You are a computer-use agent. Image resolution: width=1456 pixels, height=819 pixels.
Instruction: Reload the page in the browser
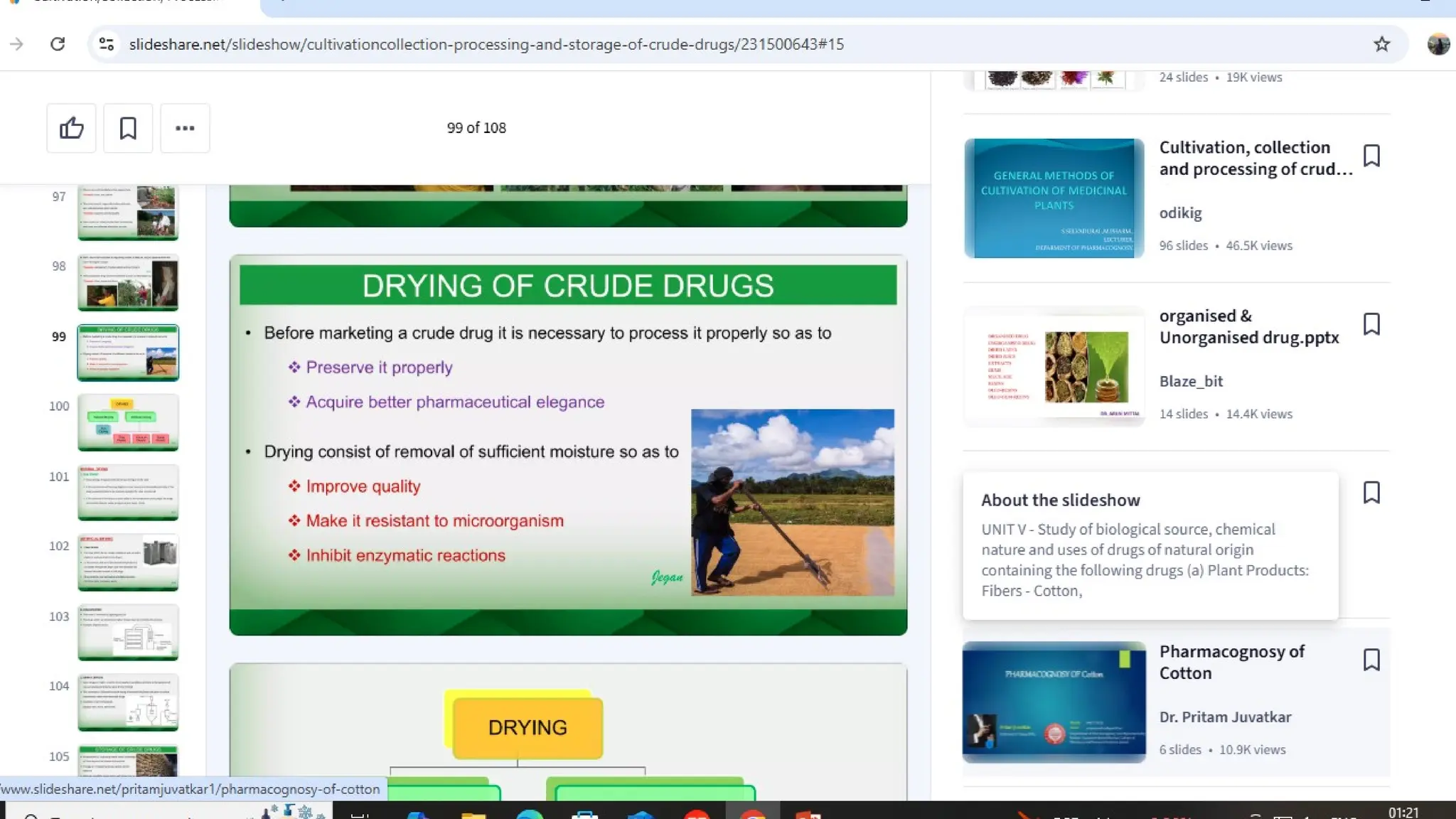click(58, 44)
